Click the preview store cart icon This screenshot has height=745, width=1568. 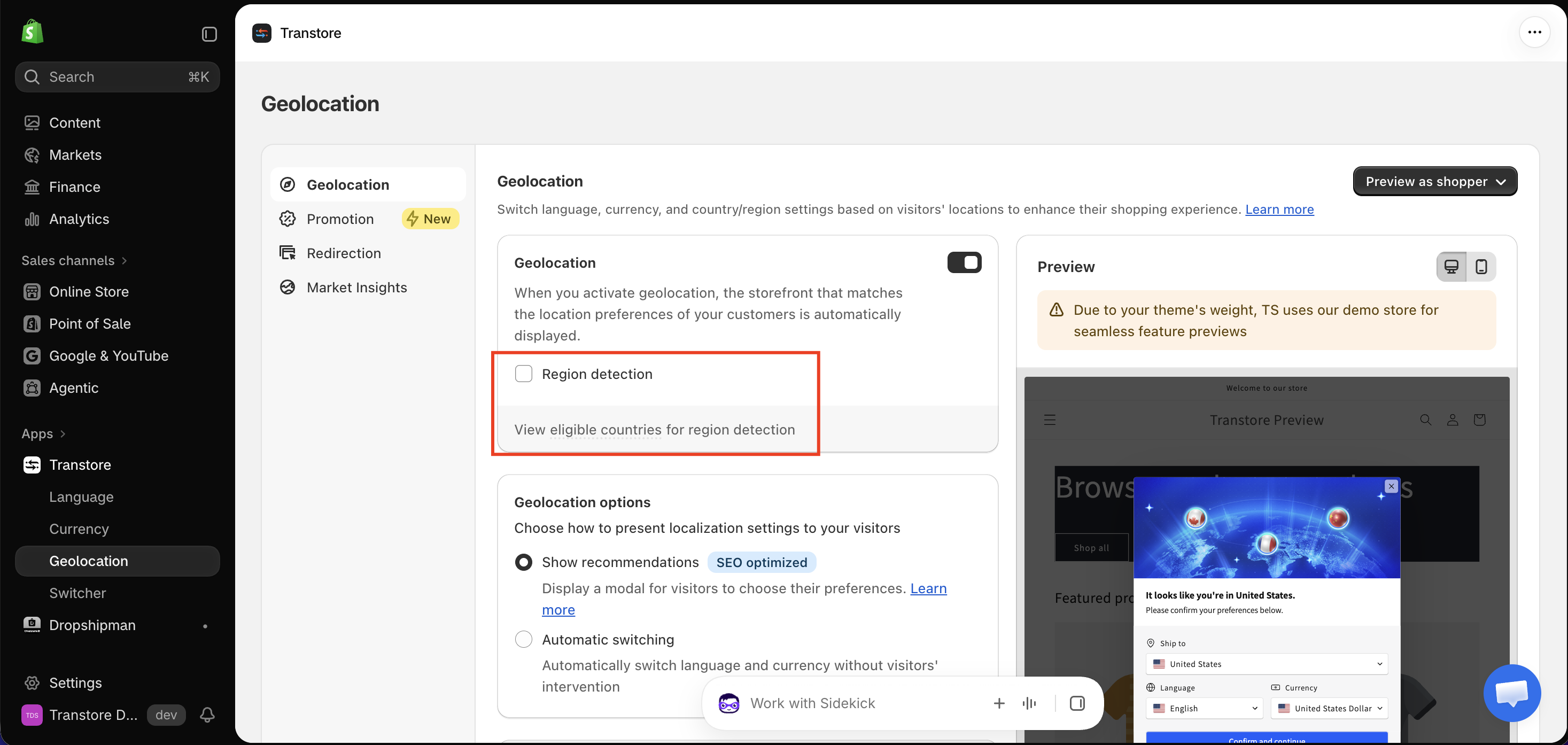[1479, 420]
